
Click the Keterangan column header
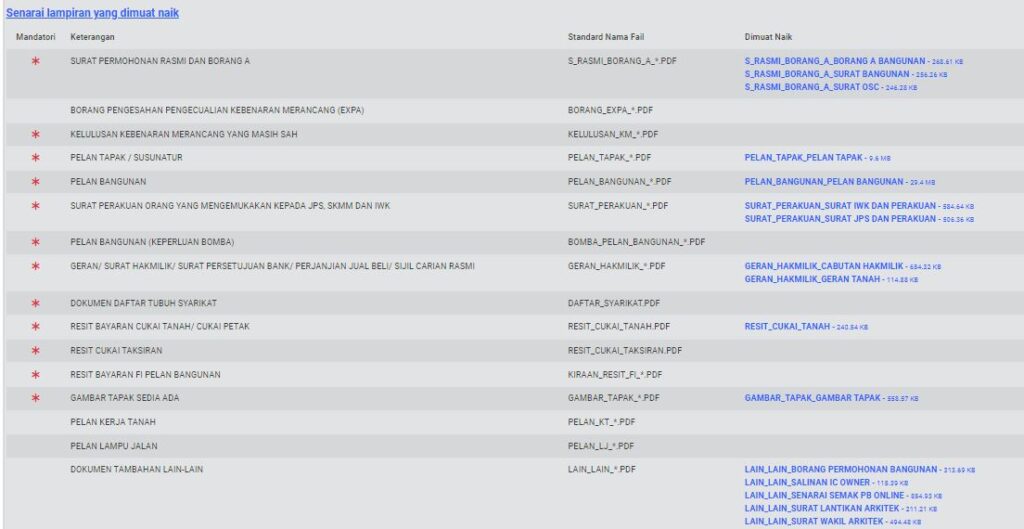point(92,37)
